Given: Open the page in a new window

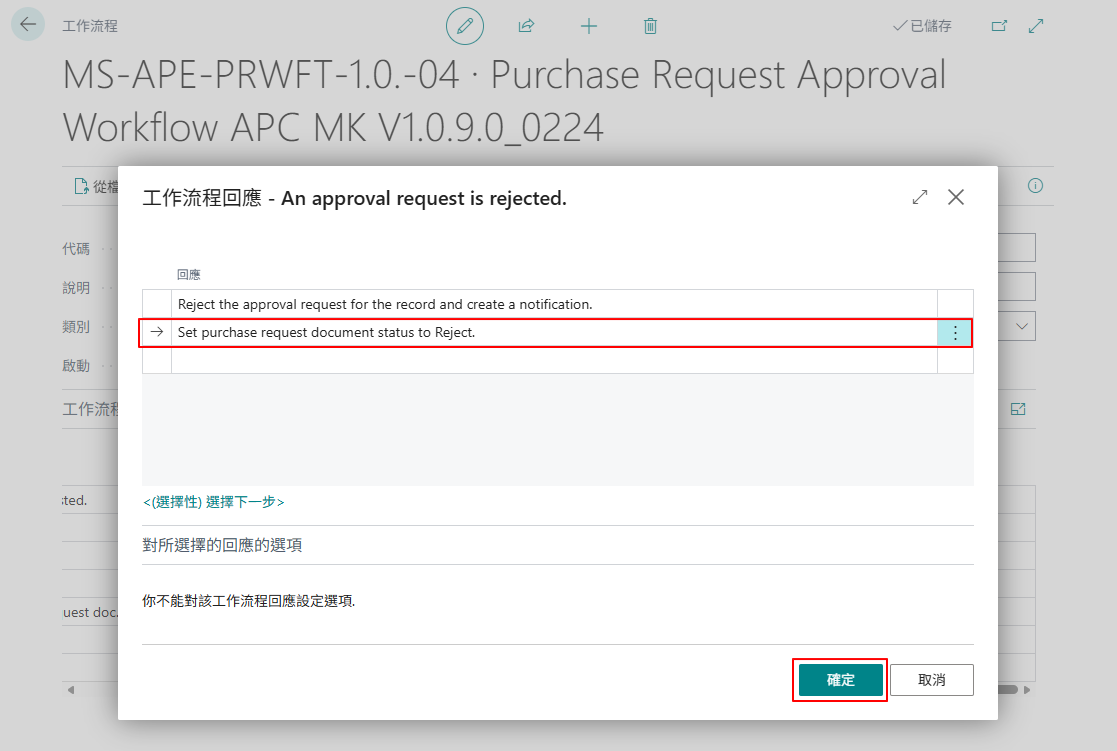Looking at the screenshot, I should click(999, 26).
